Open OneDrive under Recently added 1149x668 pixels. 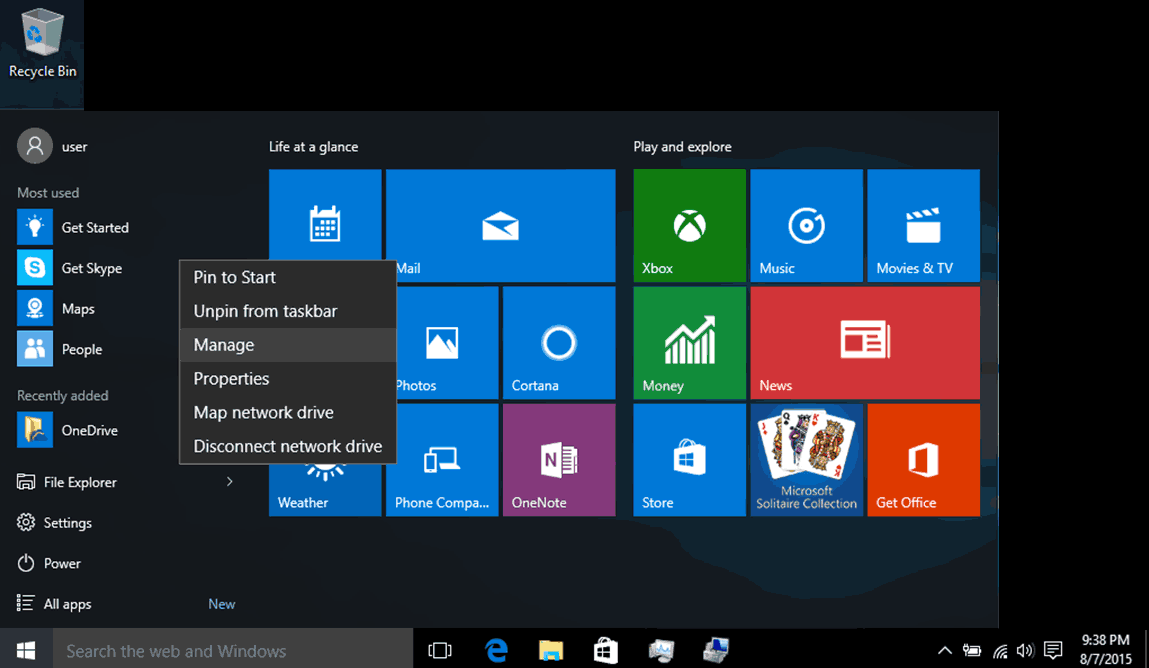(67, 430)
